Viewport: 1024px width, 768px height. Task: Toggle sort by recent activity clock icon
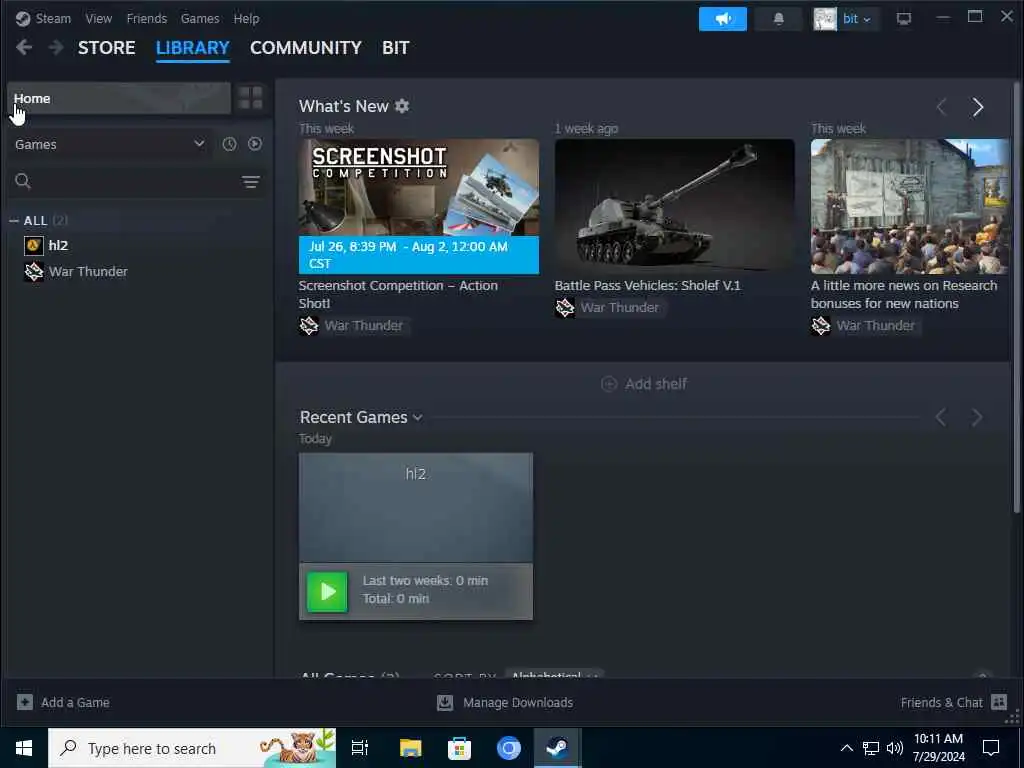pyautogui.click(x=229, y=144)
